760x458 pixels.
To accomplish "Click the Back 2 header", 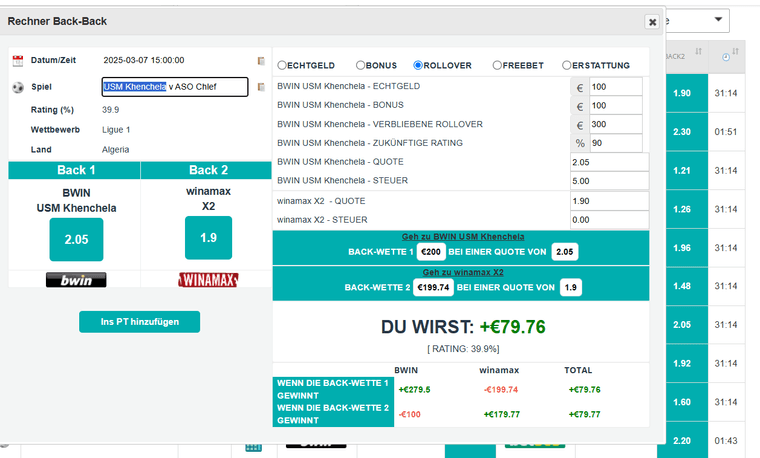I will click(x=206, y=170).
